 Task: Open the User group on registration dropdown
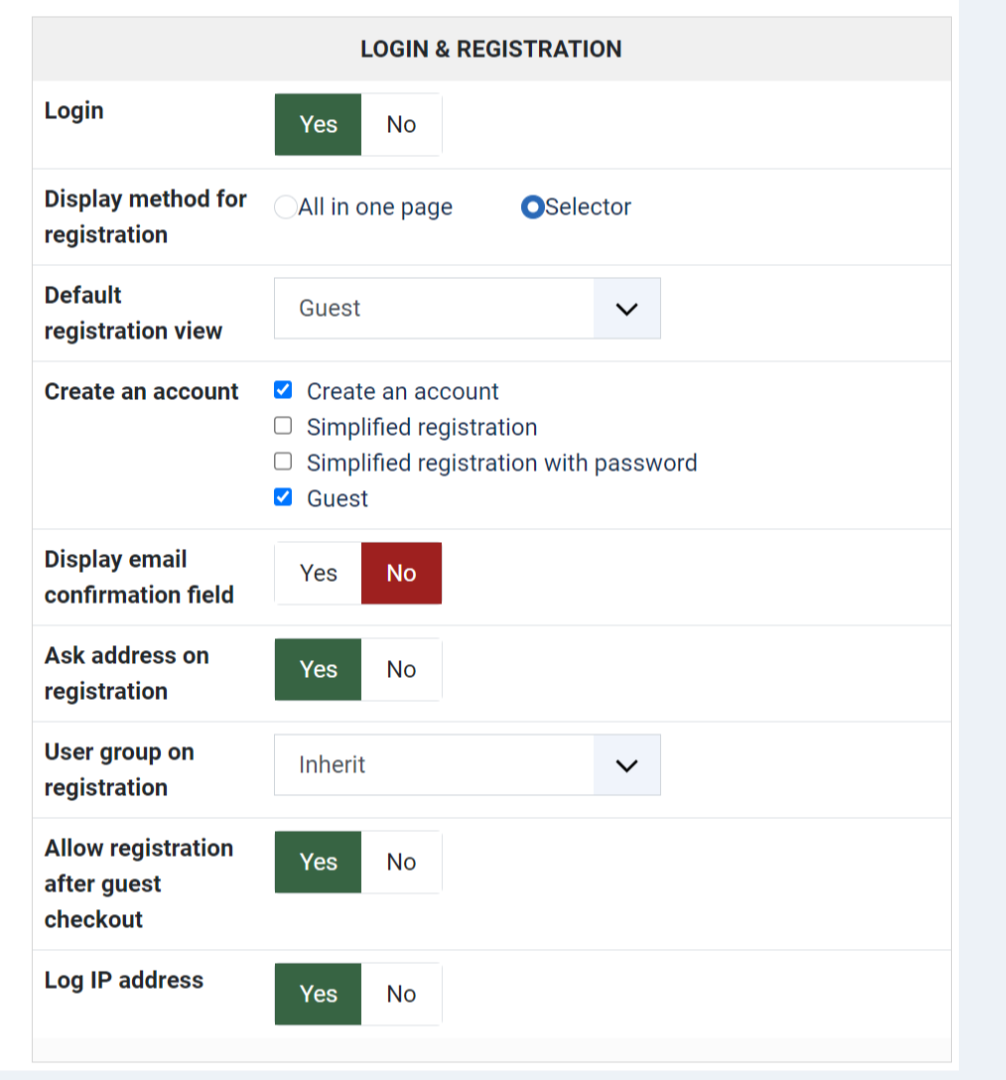coord(435,765)
